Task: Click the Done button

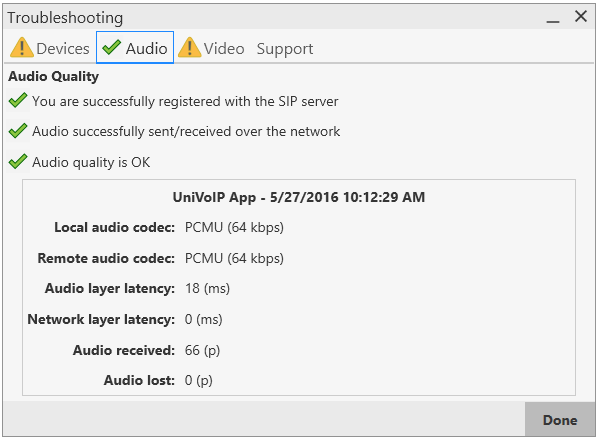Action: (560, 420)
